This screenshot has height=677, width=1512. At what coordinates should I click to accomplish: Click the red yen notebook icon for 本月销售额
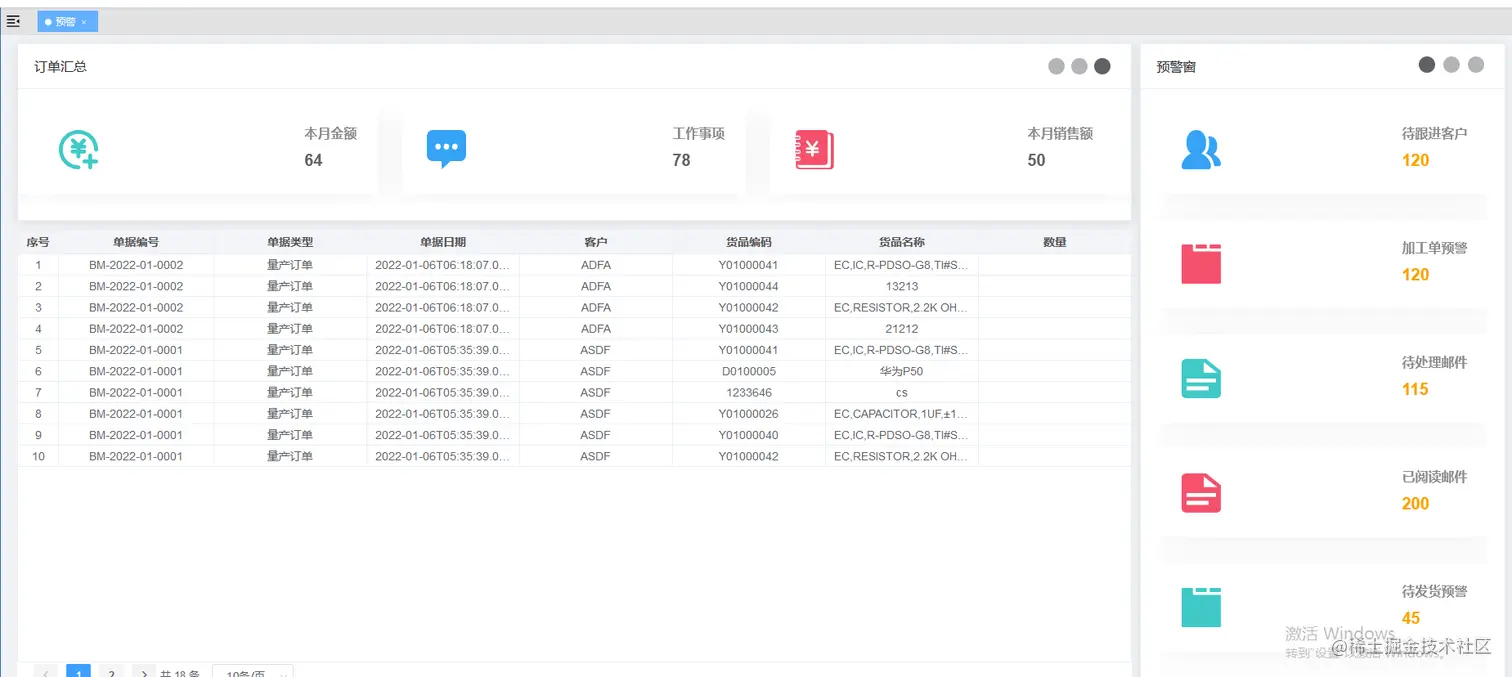tap(814, 150)
